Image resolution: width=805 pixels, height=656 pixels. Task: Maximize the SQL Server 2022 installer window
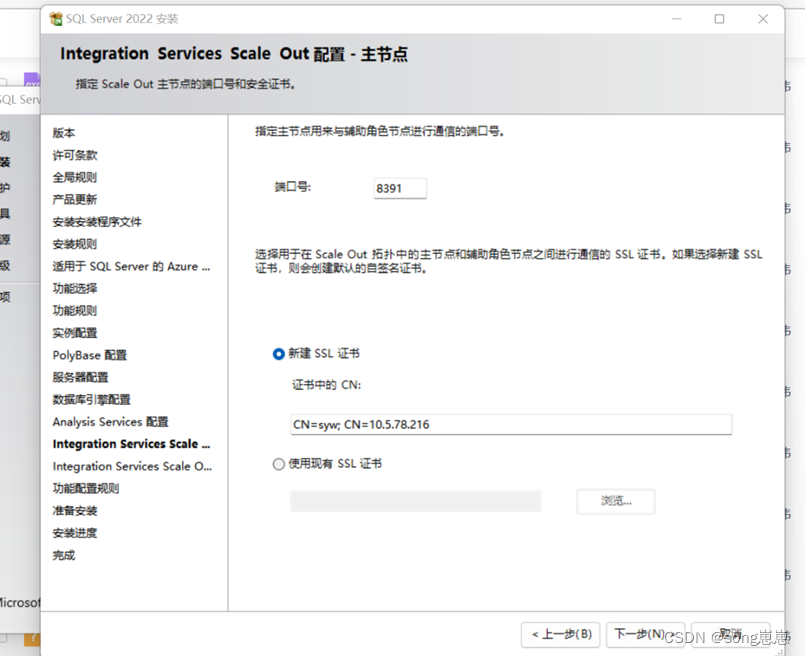(x=719, y=19)
